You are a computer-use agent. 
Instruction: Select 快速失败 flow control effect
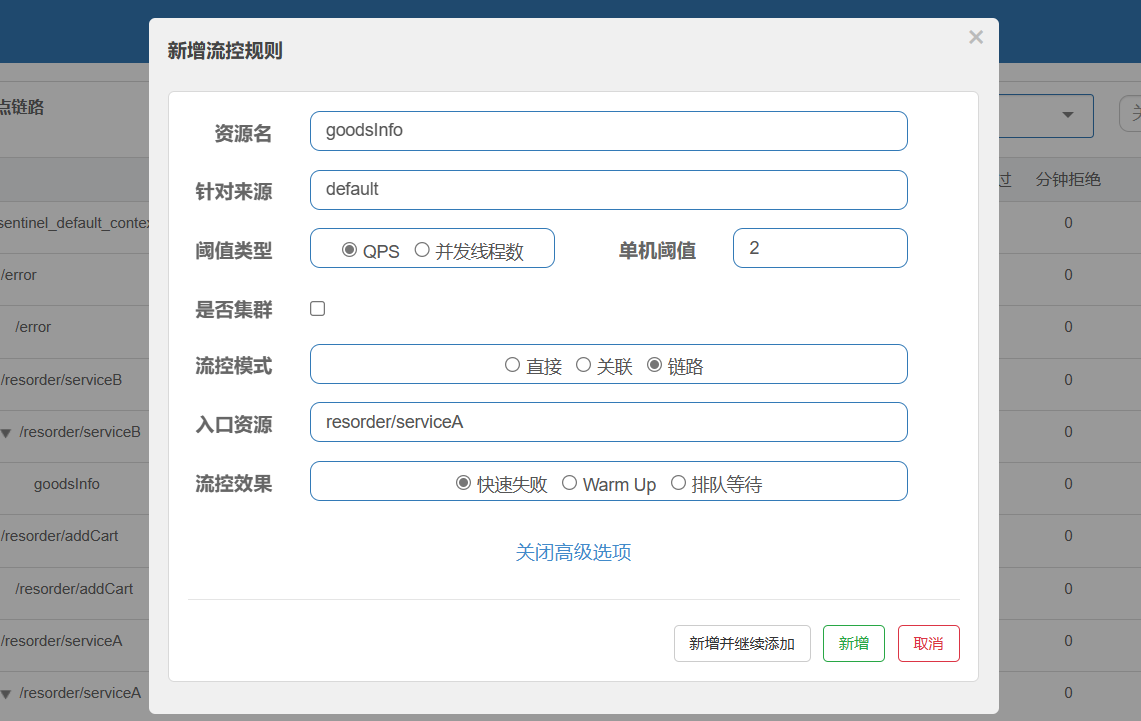pyautogui.click(x=463, y=483)
